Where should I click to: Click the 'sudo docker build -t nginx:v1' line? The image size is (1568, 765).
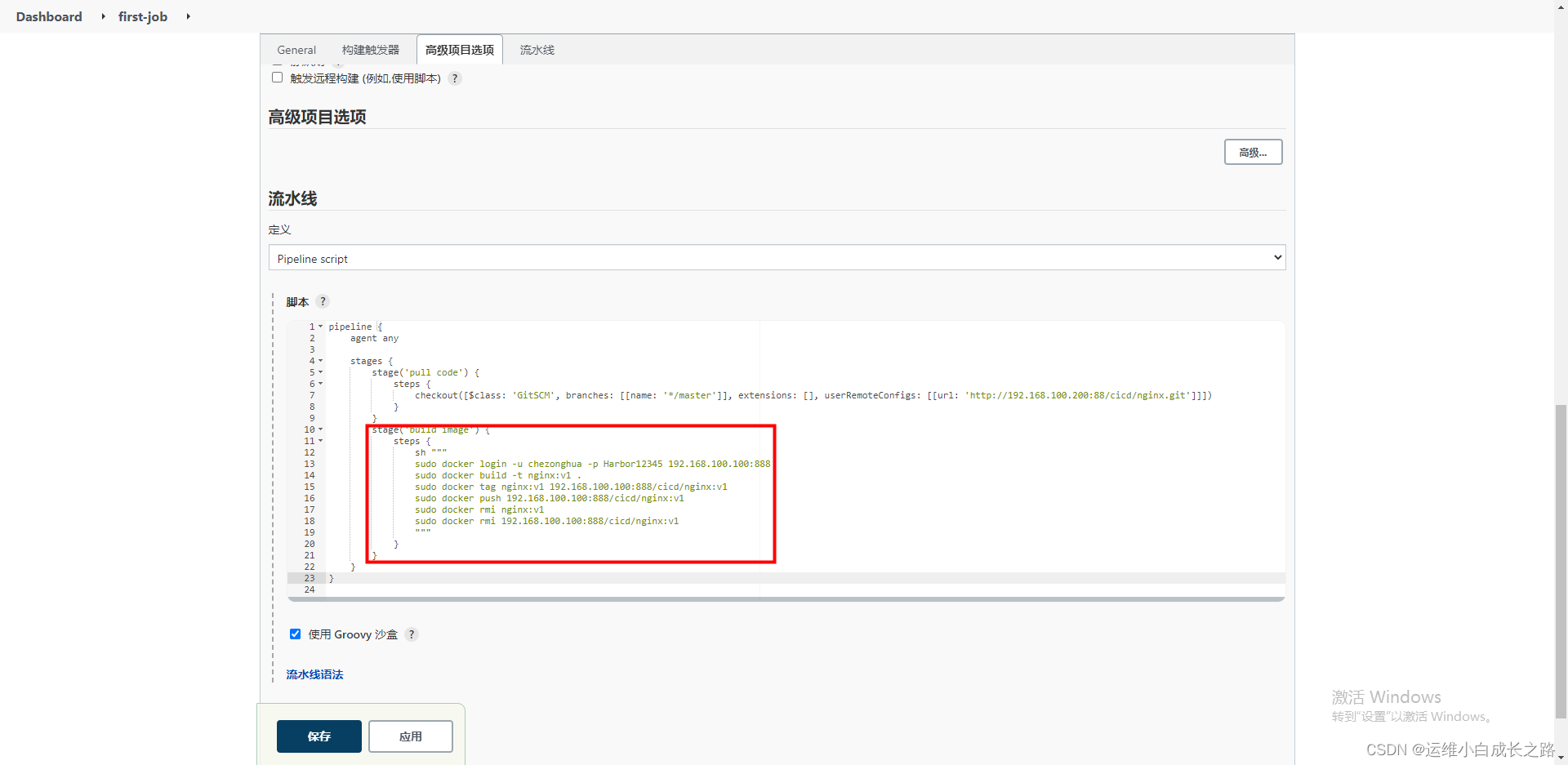(498, 475)
